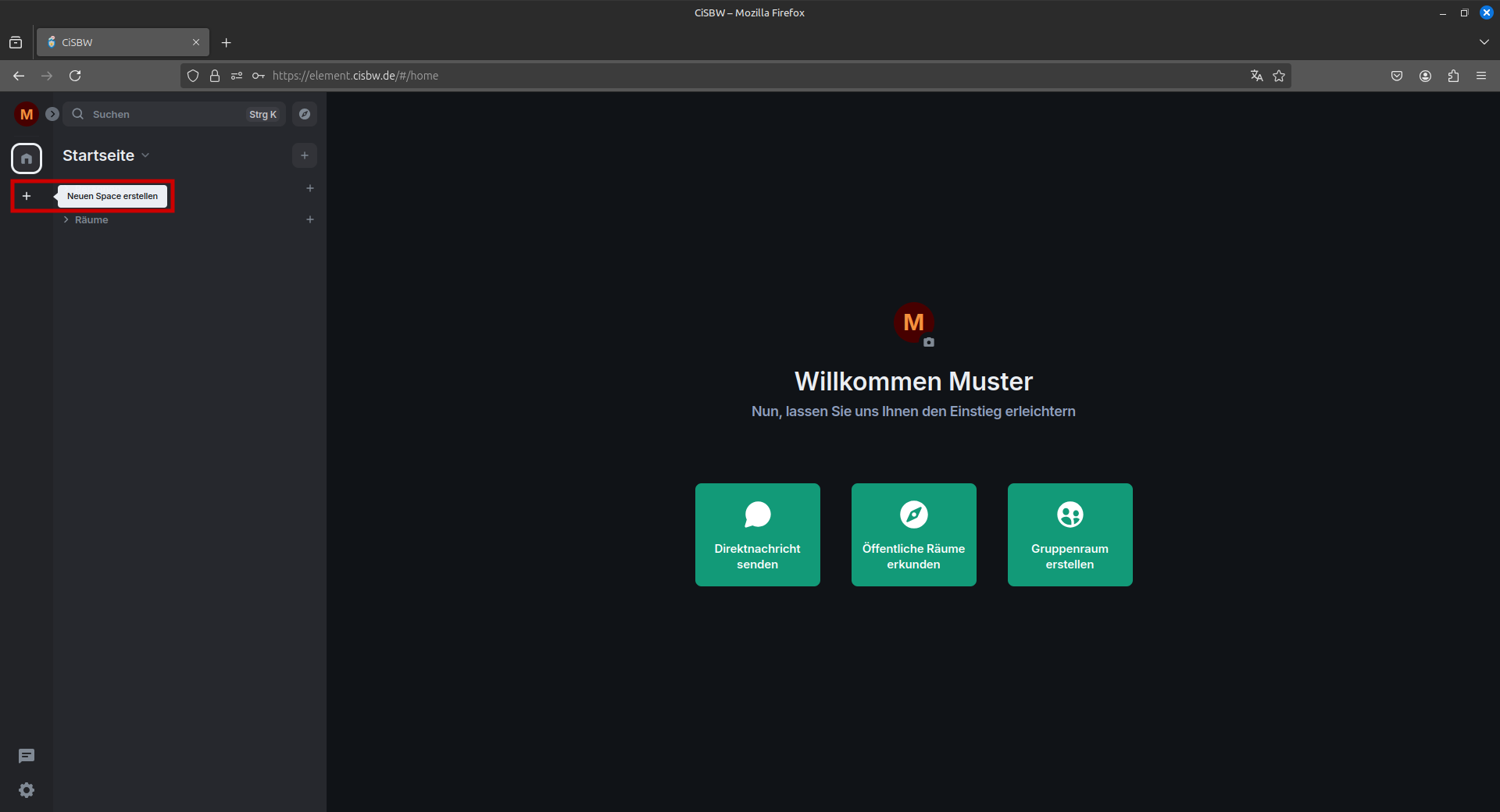
Task: Open a new Firefox tab
Action: coord(227,42)
